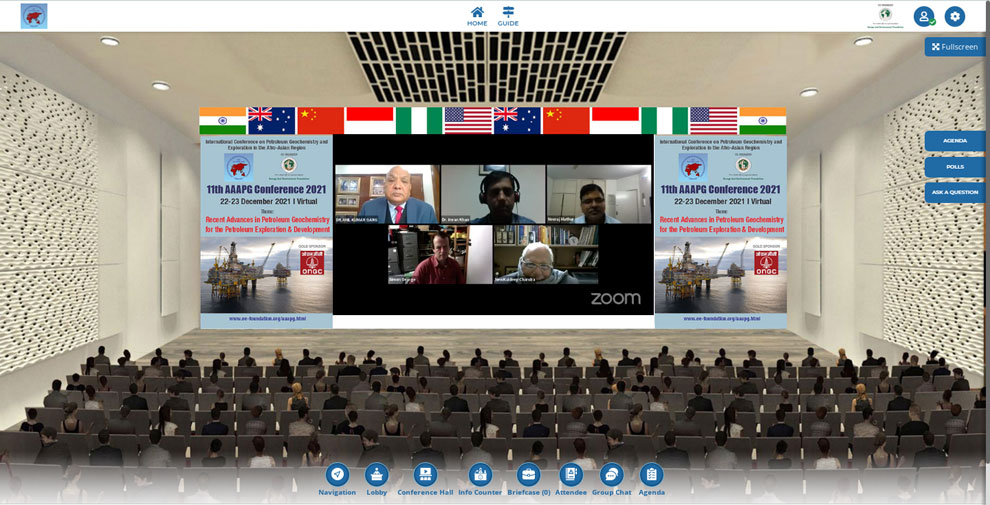Screen dimensions: 990x505
Task: Click the right banner 22-23 December 2021 date text
Action: tap(723, 201)
